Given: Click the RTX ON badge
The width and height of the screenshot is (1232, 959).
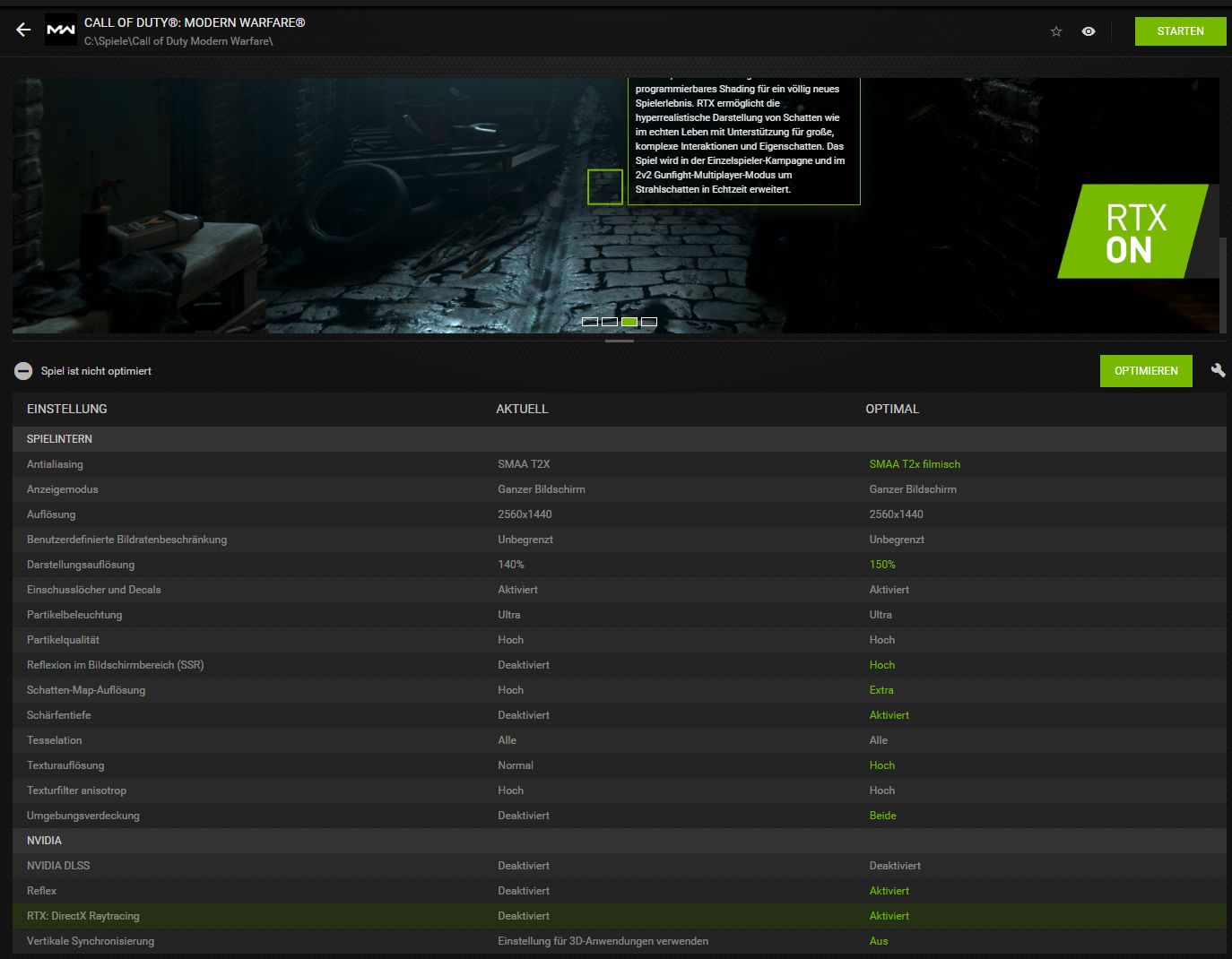Looking at the screenshot, I should point(1133,231).
